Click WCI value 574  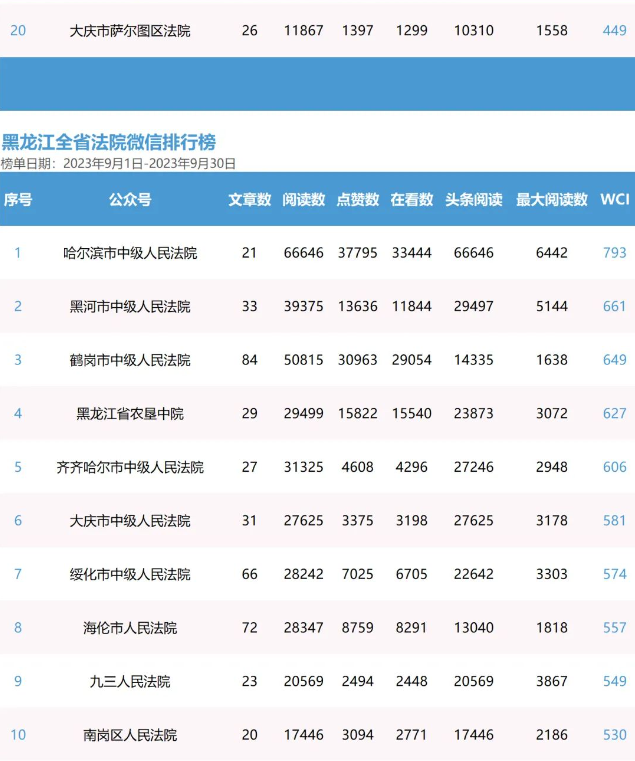615,574
